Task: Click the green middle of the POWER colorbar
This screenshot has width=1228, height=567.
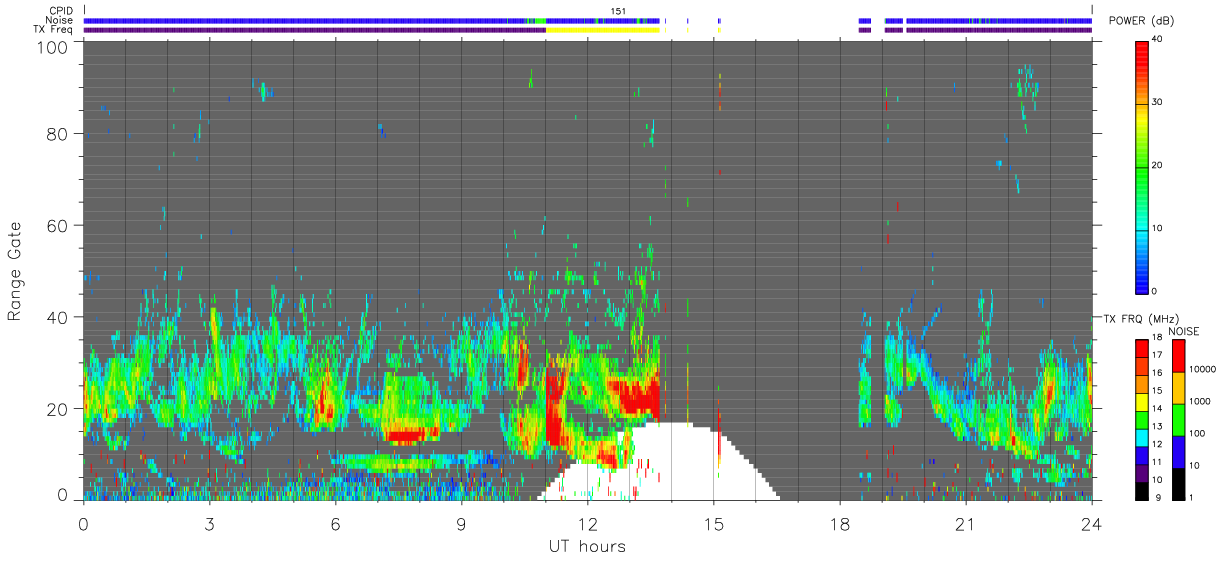Action: [1142, 165]
